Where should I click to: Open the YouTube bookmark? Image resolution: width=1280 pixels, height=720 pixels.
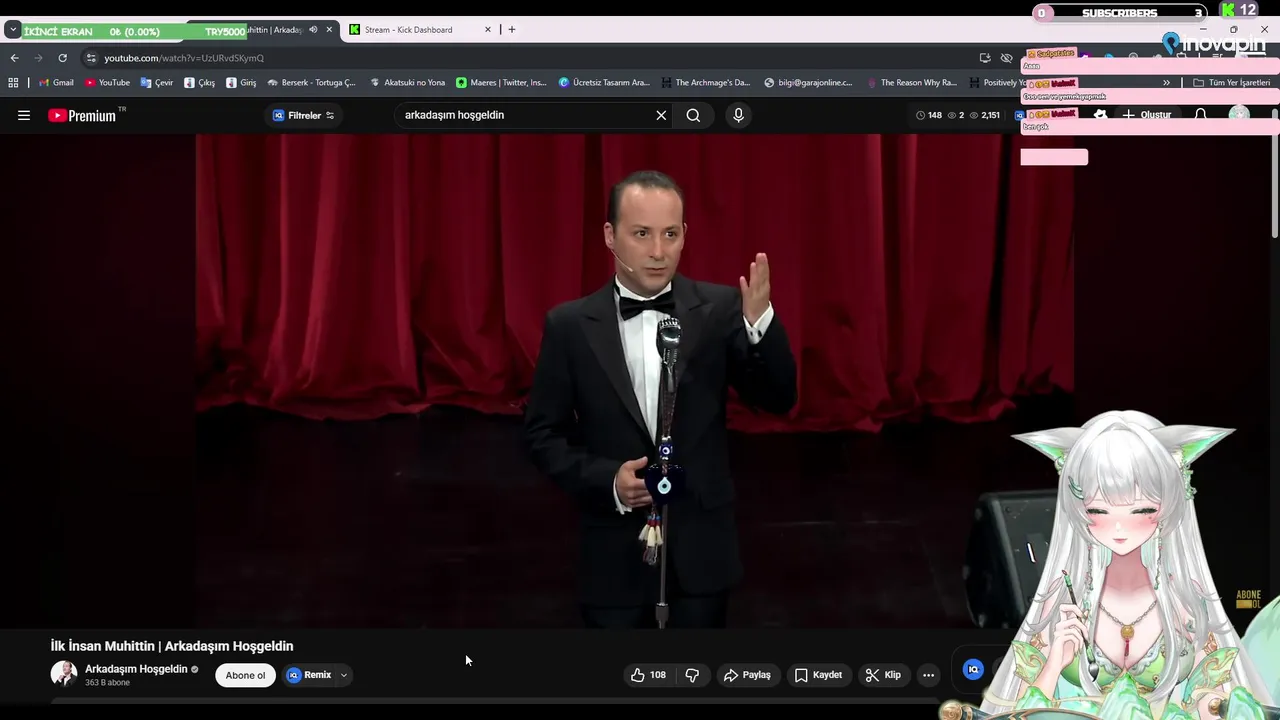pos(107,83)
